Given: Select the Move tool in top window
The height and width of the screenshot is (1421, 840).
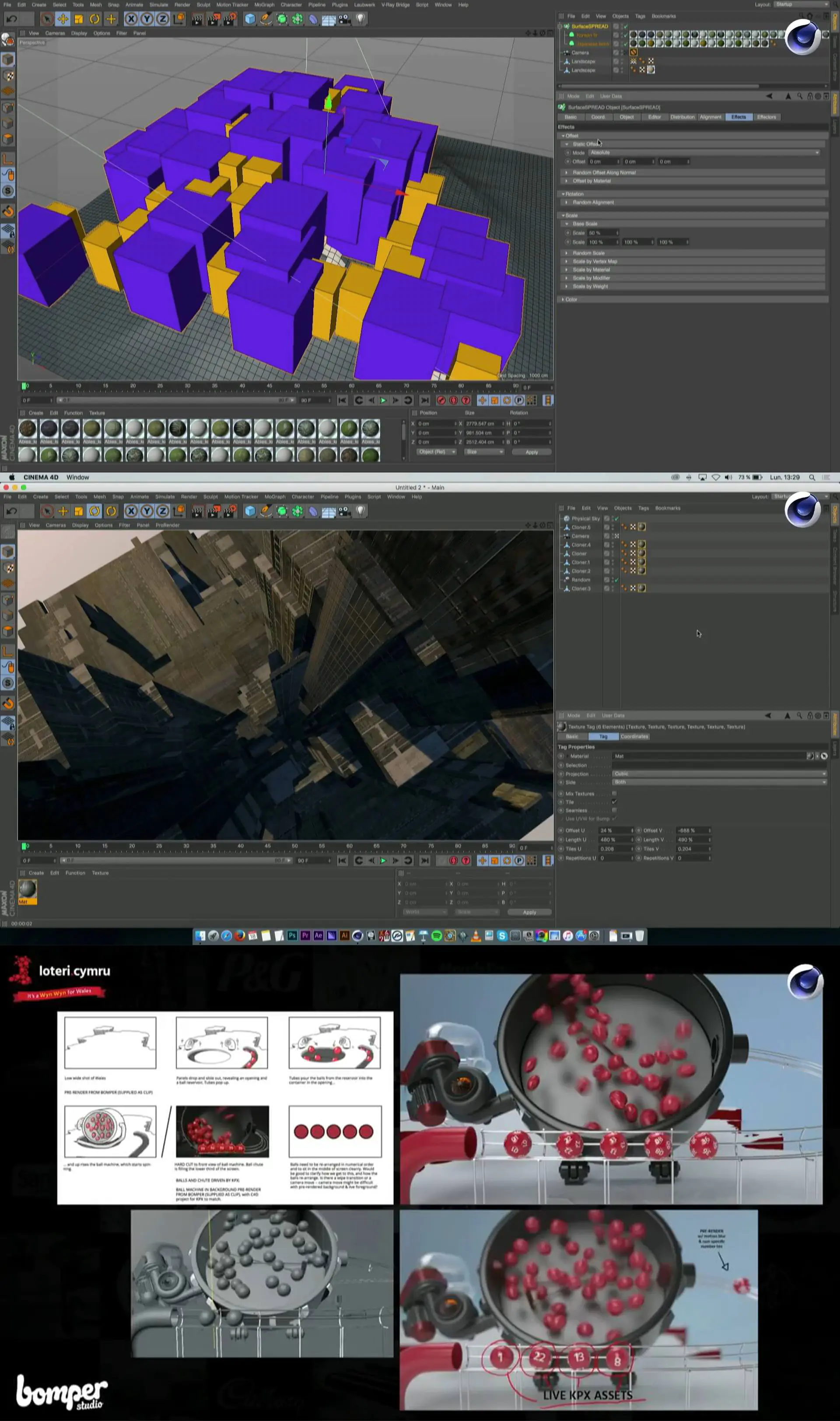Looking at the screenshot, I should click(63, 19).
